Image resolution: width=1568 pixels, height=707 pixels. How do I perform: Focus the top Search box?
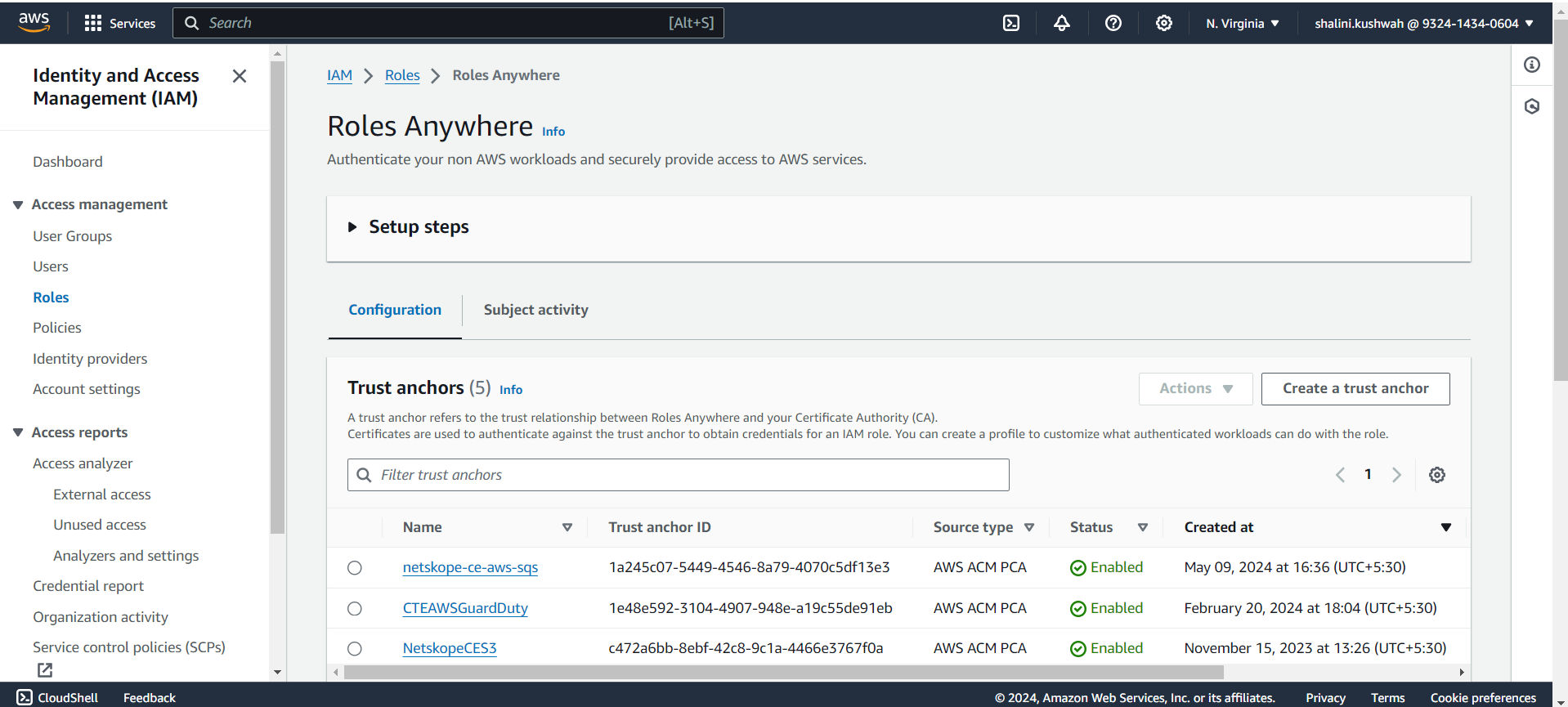click(448, 23)
